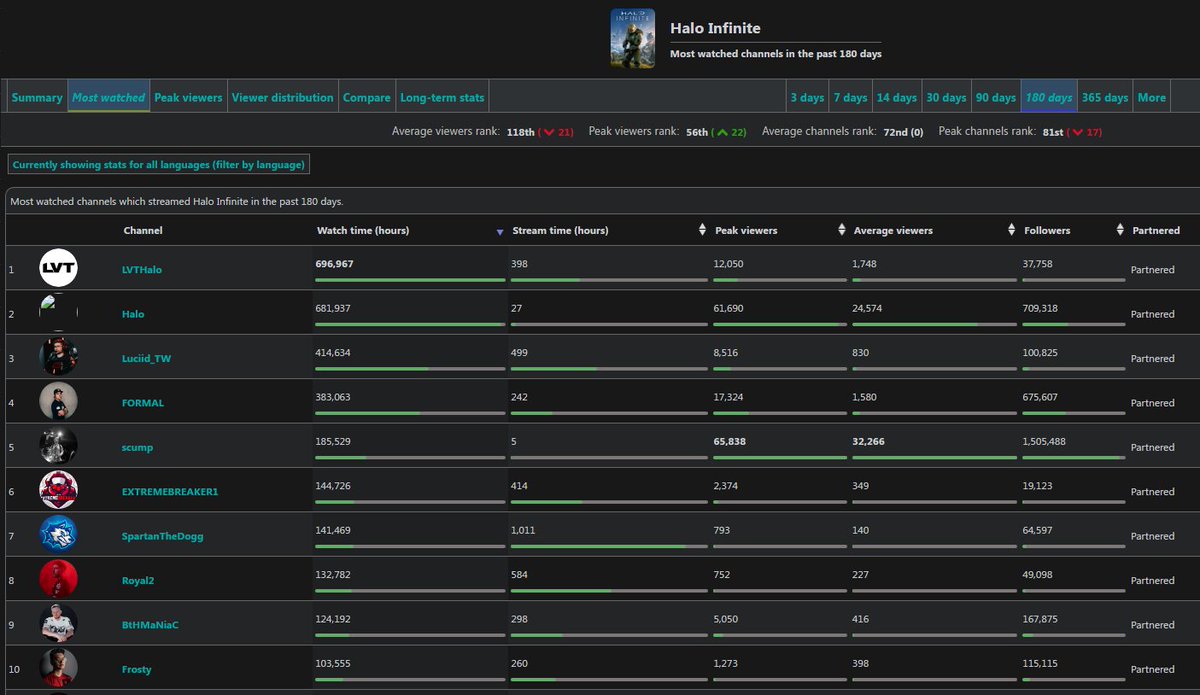The width and height of the screenshot is (1200, 695).
Task: Open the Peak viewers tab
Action: (x=188, y=97)
